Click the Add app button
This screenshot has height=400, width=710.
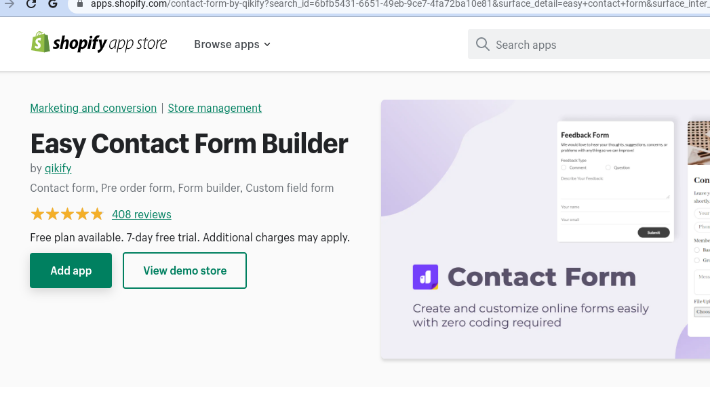pyautogui.click(x=71, y=270)
